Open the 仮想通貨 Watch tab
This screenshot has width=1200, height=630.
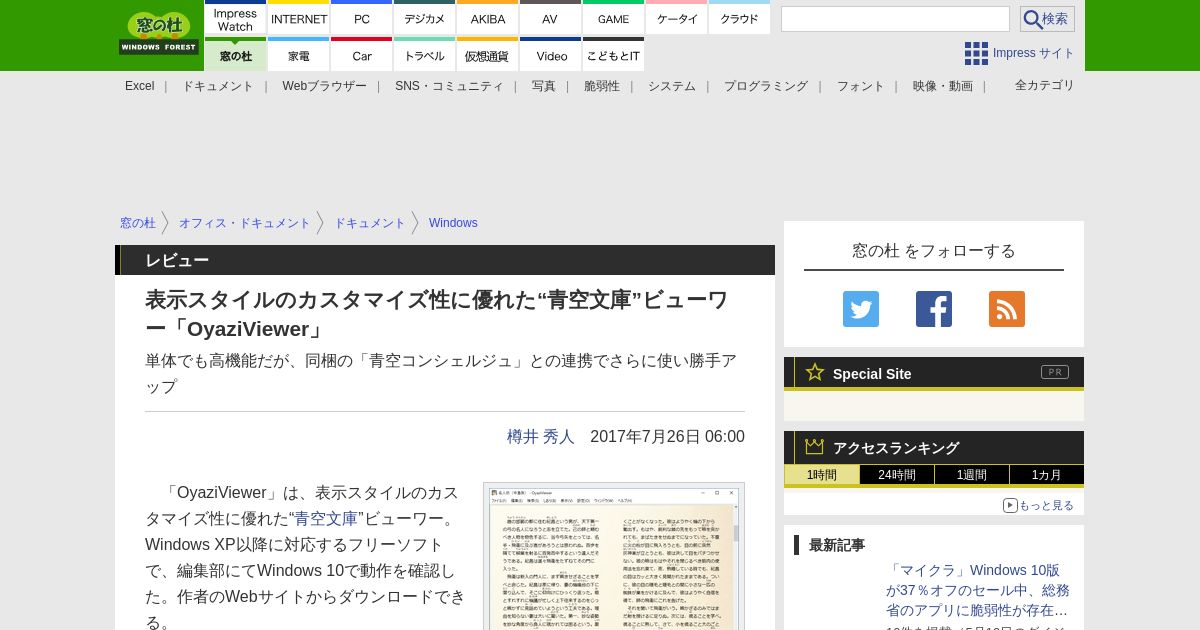488,55
